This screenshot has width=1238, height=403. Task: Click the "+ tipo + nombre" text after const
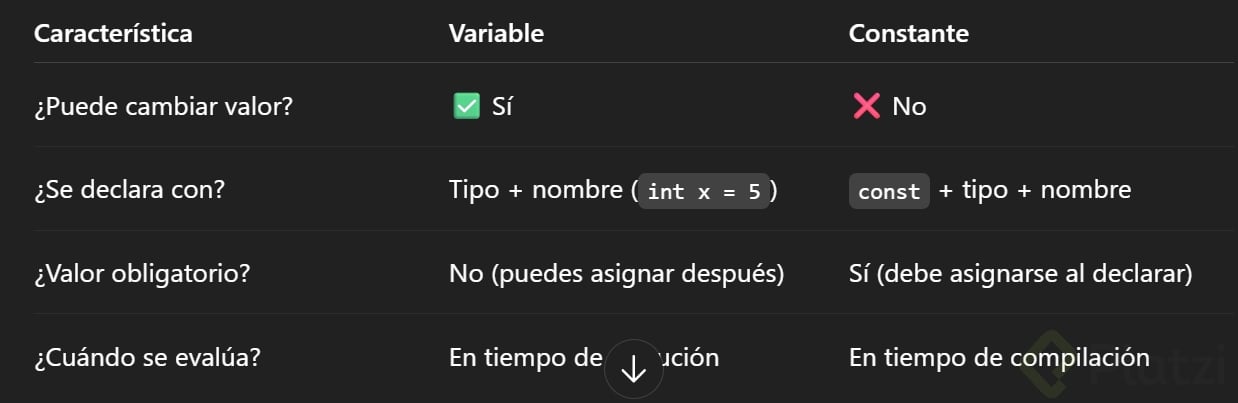tap(1035, 189)
